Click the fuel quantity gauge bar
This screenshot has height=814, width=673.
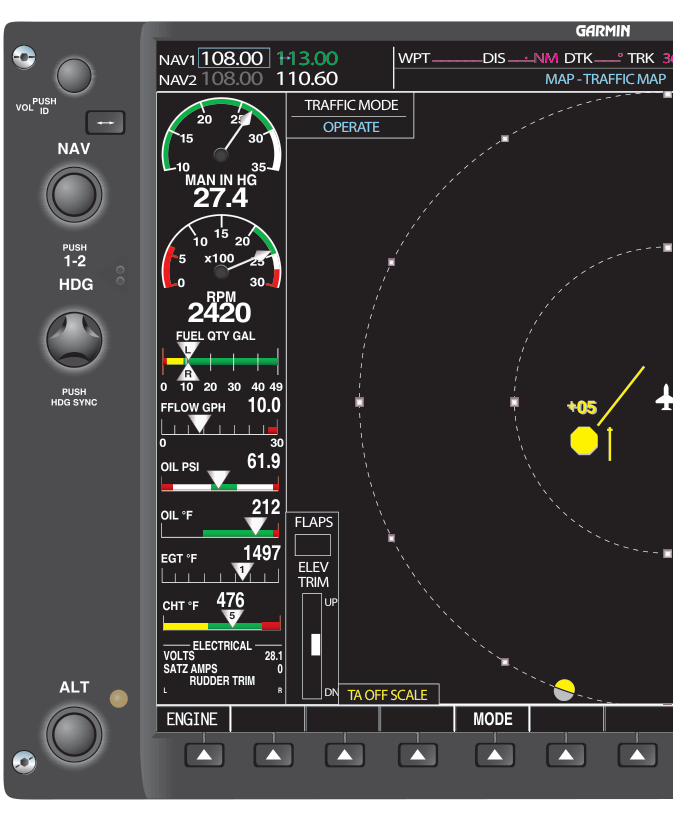pyautogui.click(x=221, y=361)
